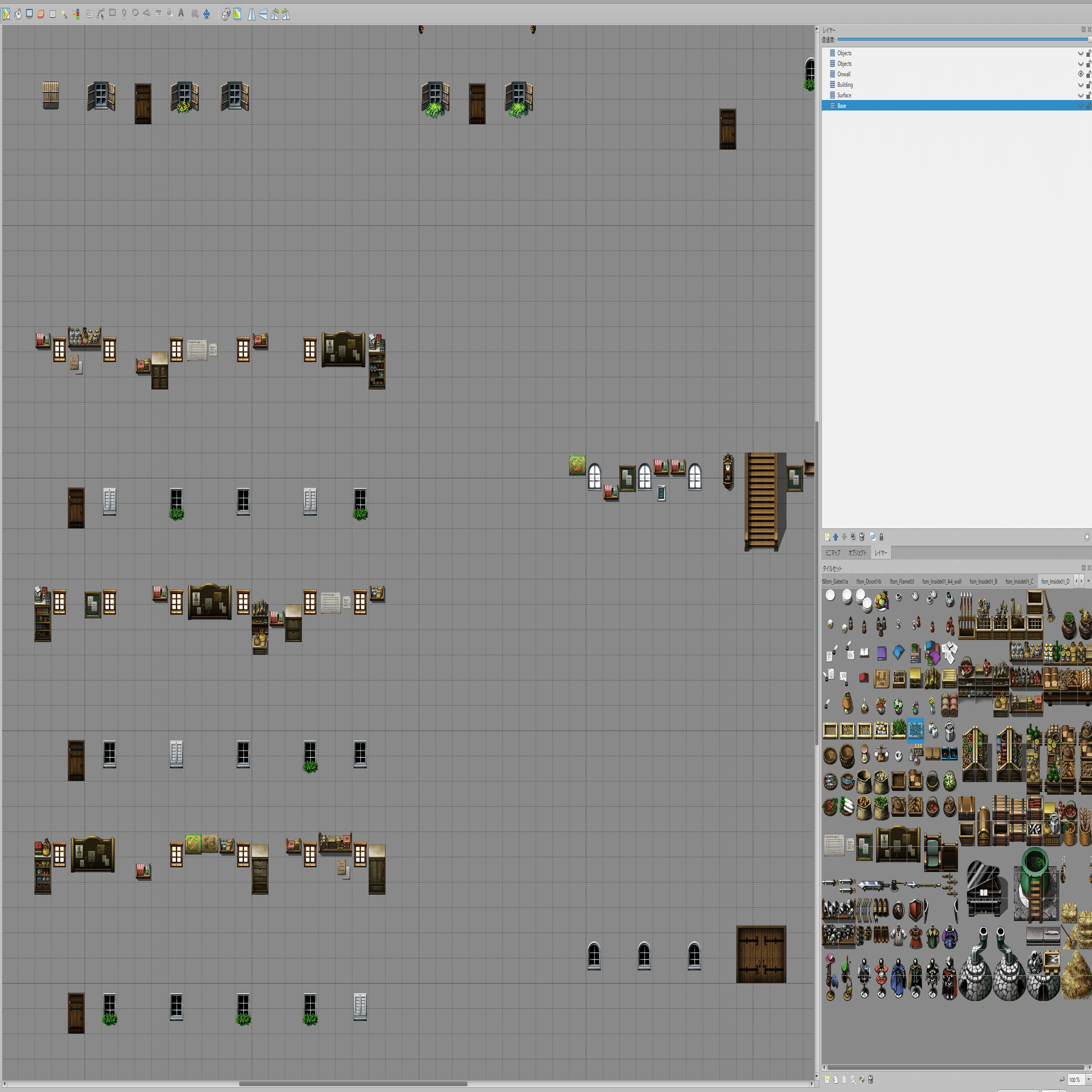Viewport: 1092px width, 1092px height.
Task: Select the Surface layer
Action: point(844,96)
